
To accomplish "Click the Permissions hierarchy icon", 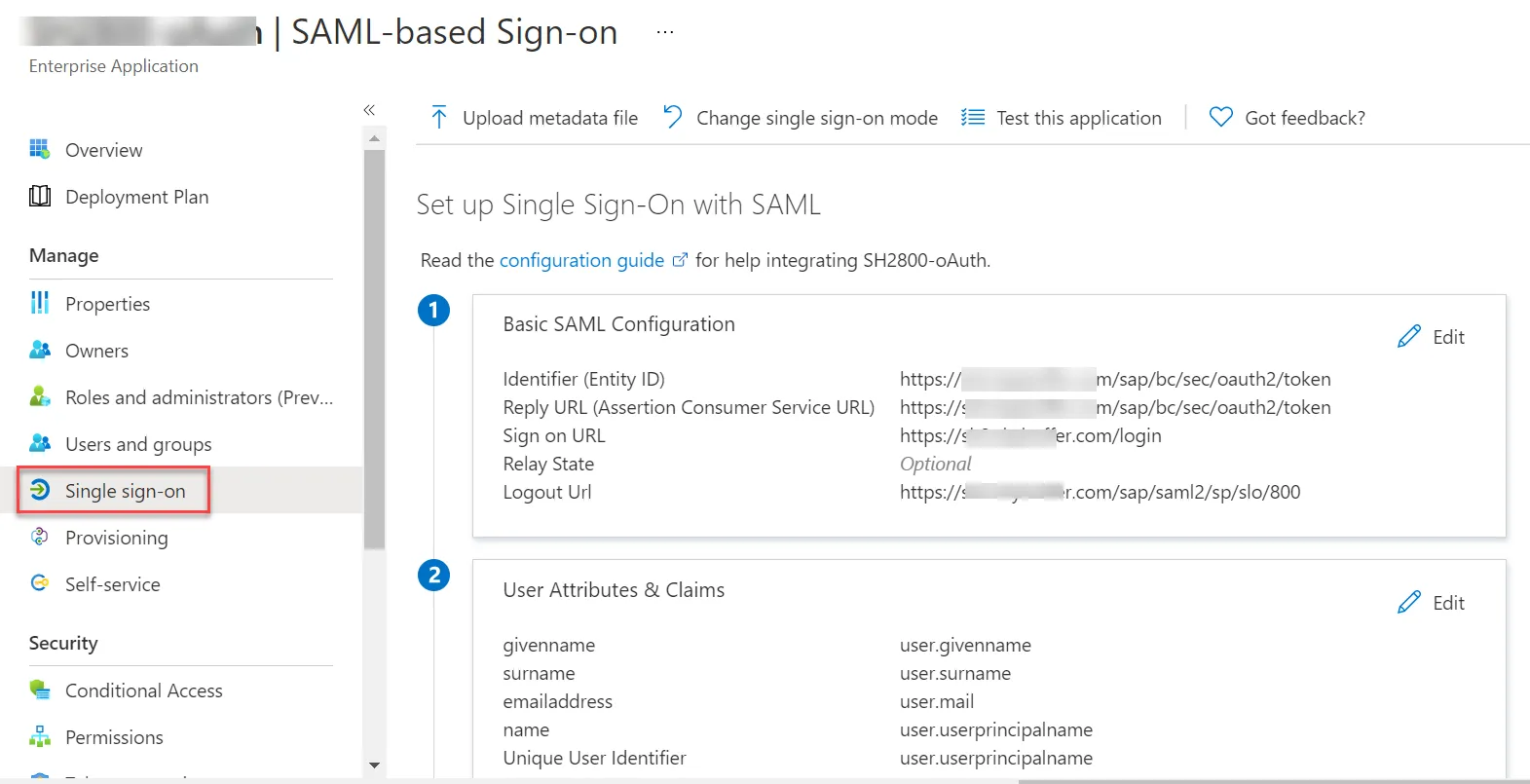I will click(x=40, y=736).
